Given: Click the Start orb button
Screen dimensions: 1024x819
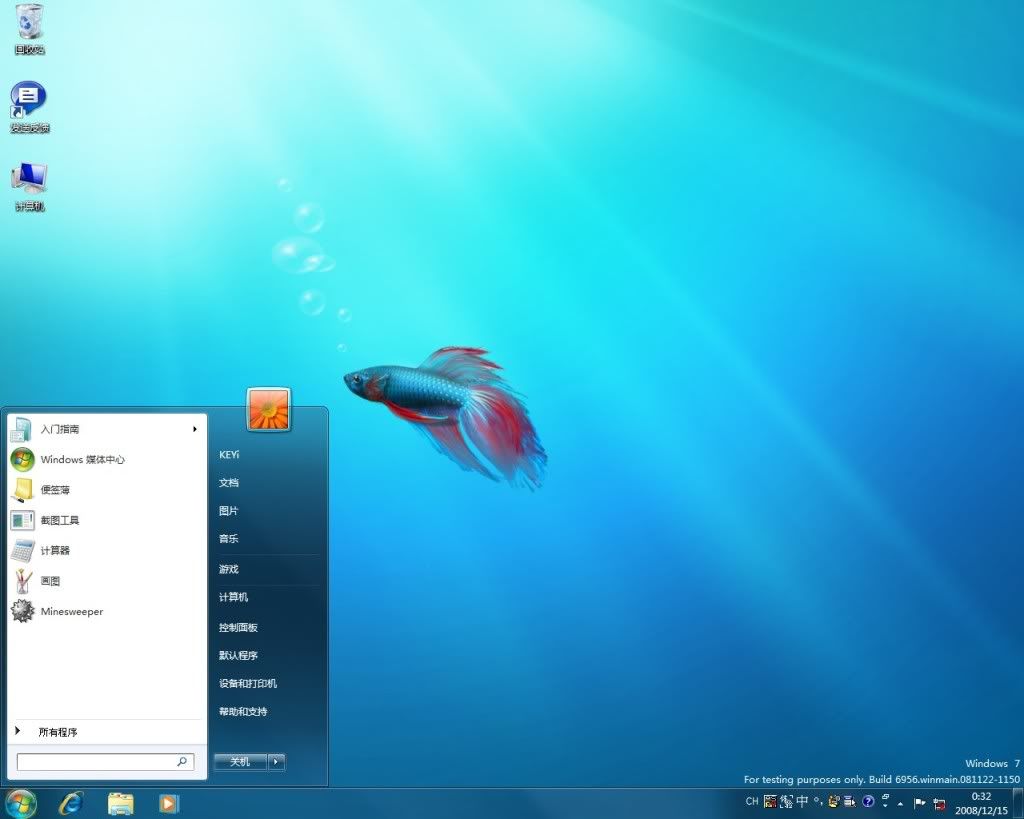Looking at the screenshot, I should click(x=20, y=803).
